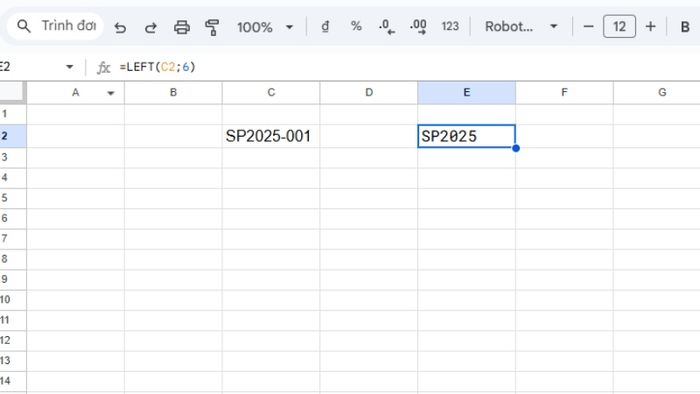Select column G header
This screenshot has height=394, width=700.
(x=657, y=93)
